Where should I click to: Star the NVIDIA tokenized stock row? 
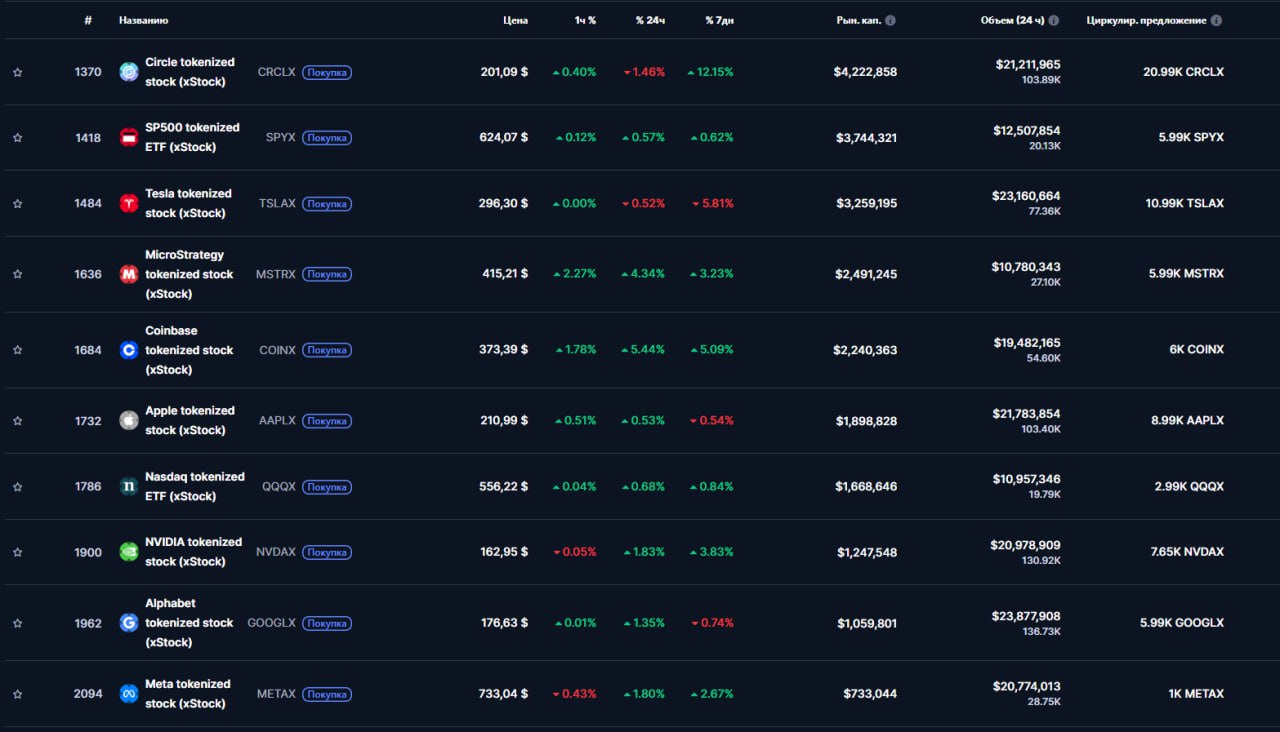click(x=17, y=552)
